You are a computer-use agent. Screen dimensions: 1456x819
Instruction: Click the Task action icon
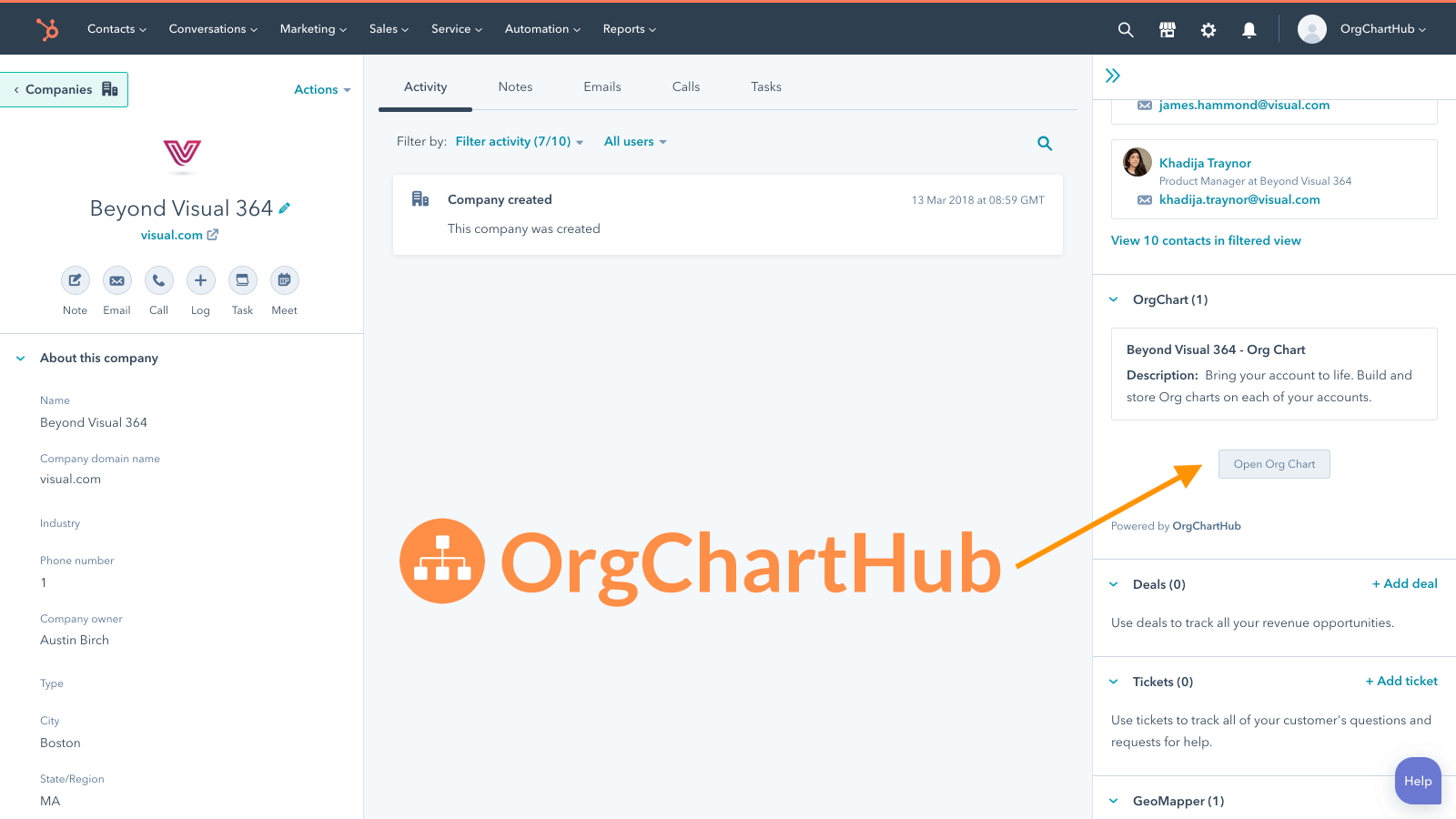point(243,280)
